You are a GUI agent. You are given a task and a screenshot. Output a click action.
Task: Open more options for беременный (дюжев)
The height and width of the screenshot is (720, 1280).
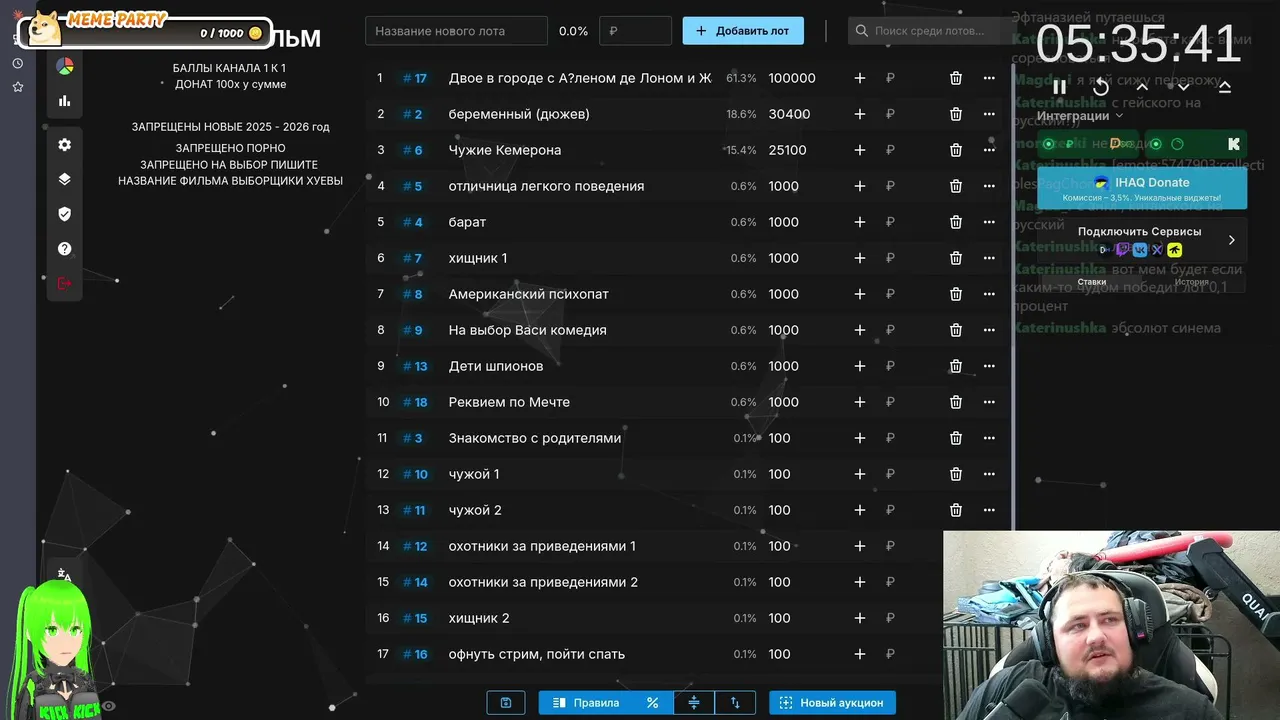point(989,114)
